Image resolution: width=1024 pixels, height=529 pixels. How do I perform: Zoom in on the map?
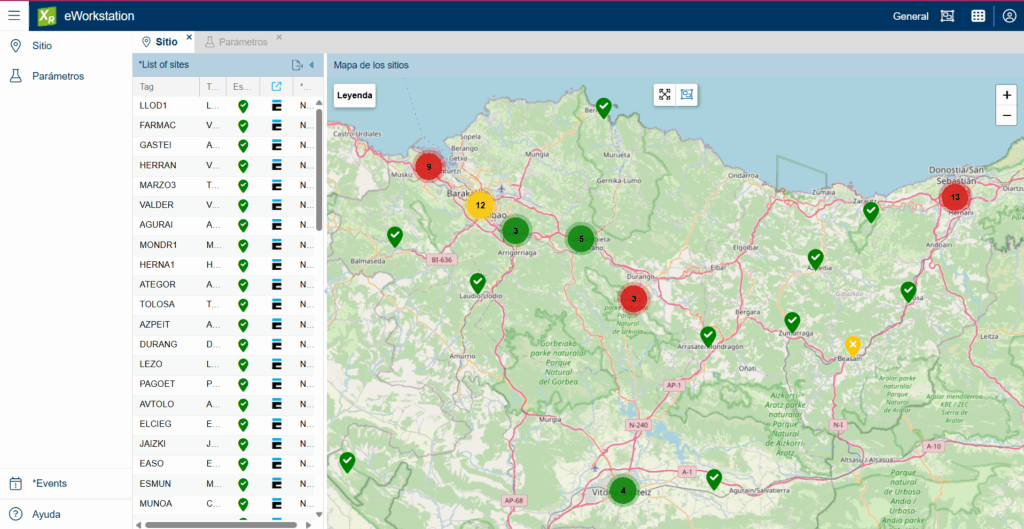(x=1006, y=95)
